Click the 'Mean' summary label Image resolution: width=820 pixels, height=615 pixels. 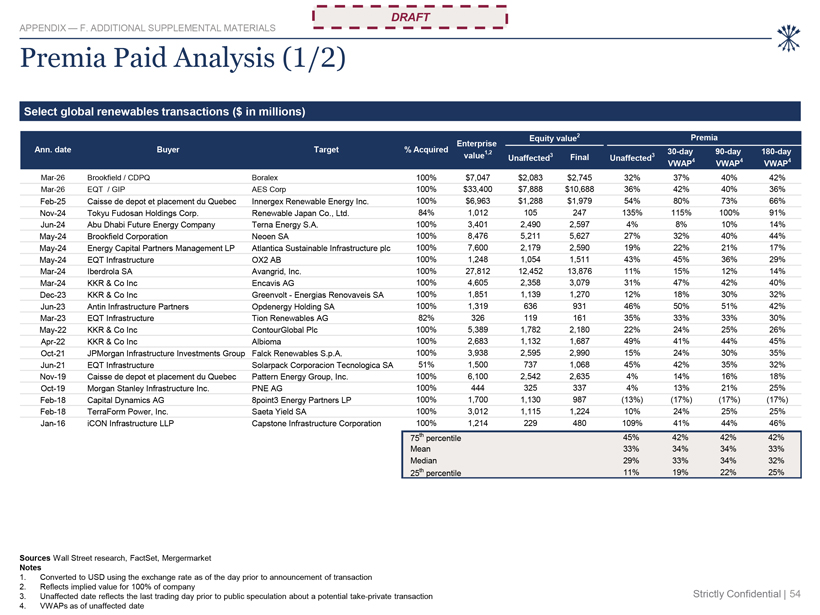click(x=420, y=449)
